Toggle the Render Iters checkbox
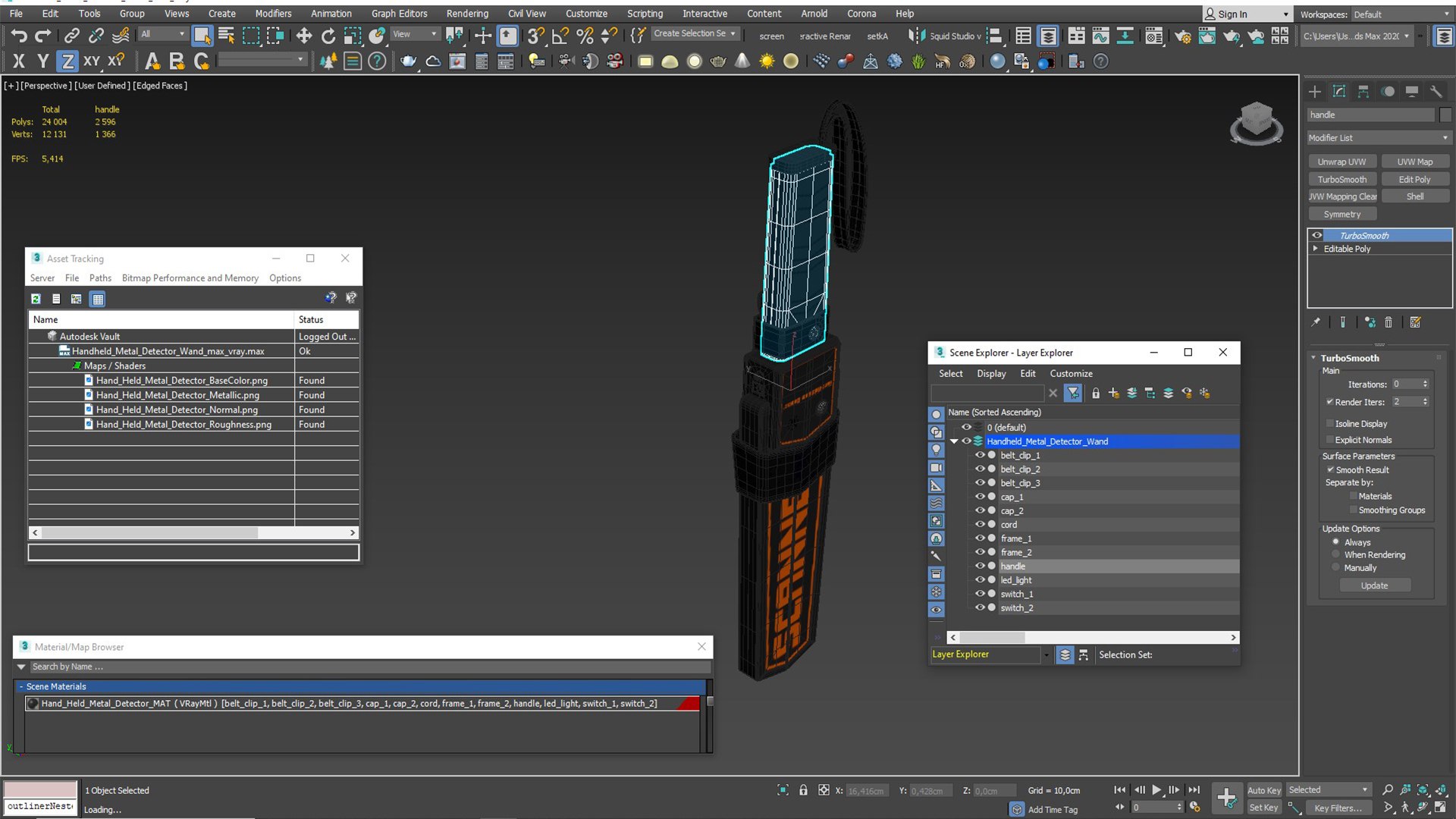Image resolution: width=1456 pixels, height=819 pixels. (x=1330, y=402)
